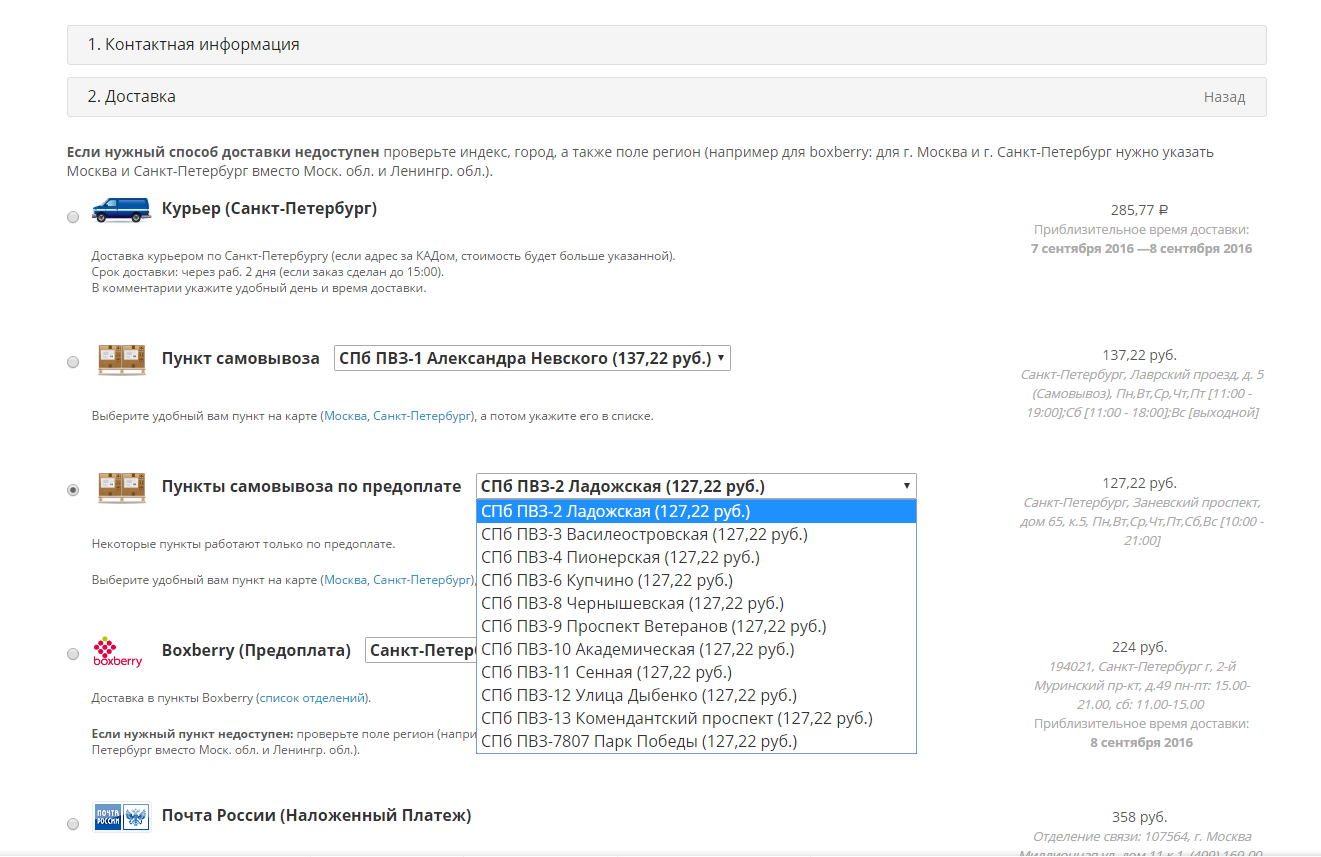Click the blue courier van icon
The image size is (1321, 857).
(121, 210)
